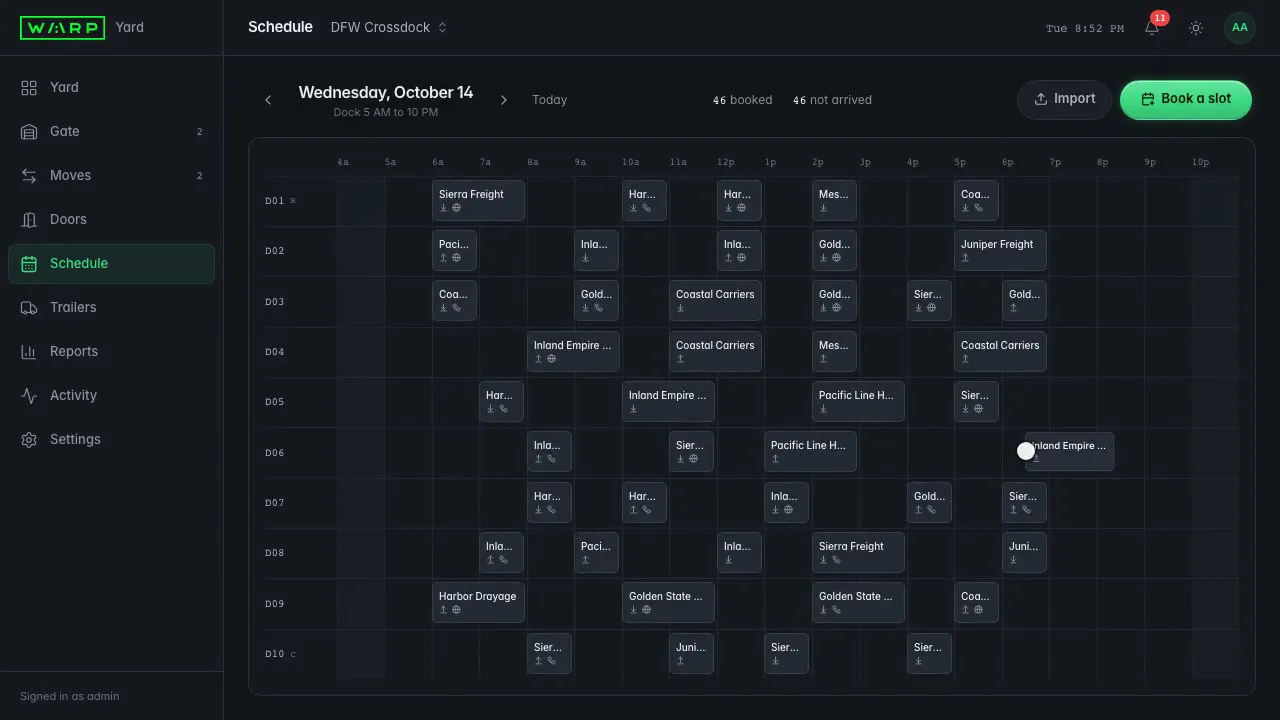This screenshot has height=720, width=1280.
Task: Open the Pacific Line H... slot on D05
Action: [858, 402]
